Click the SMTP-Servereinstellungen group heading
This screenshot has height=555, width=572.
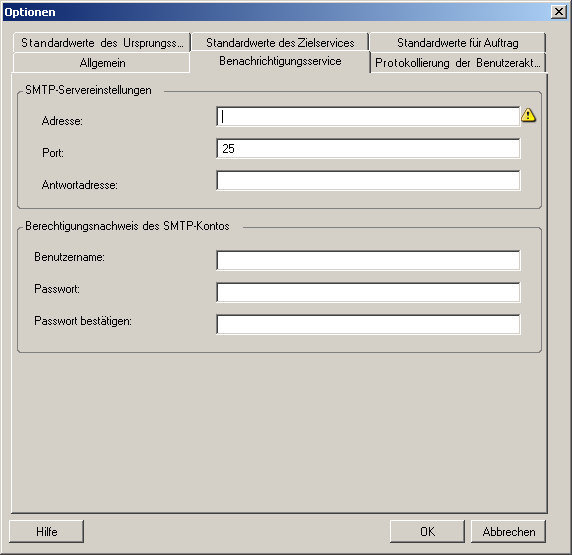[x=88, y=90]
